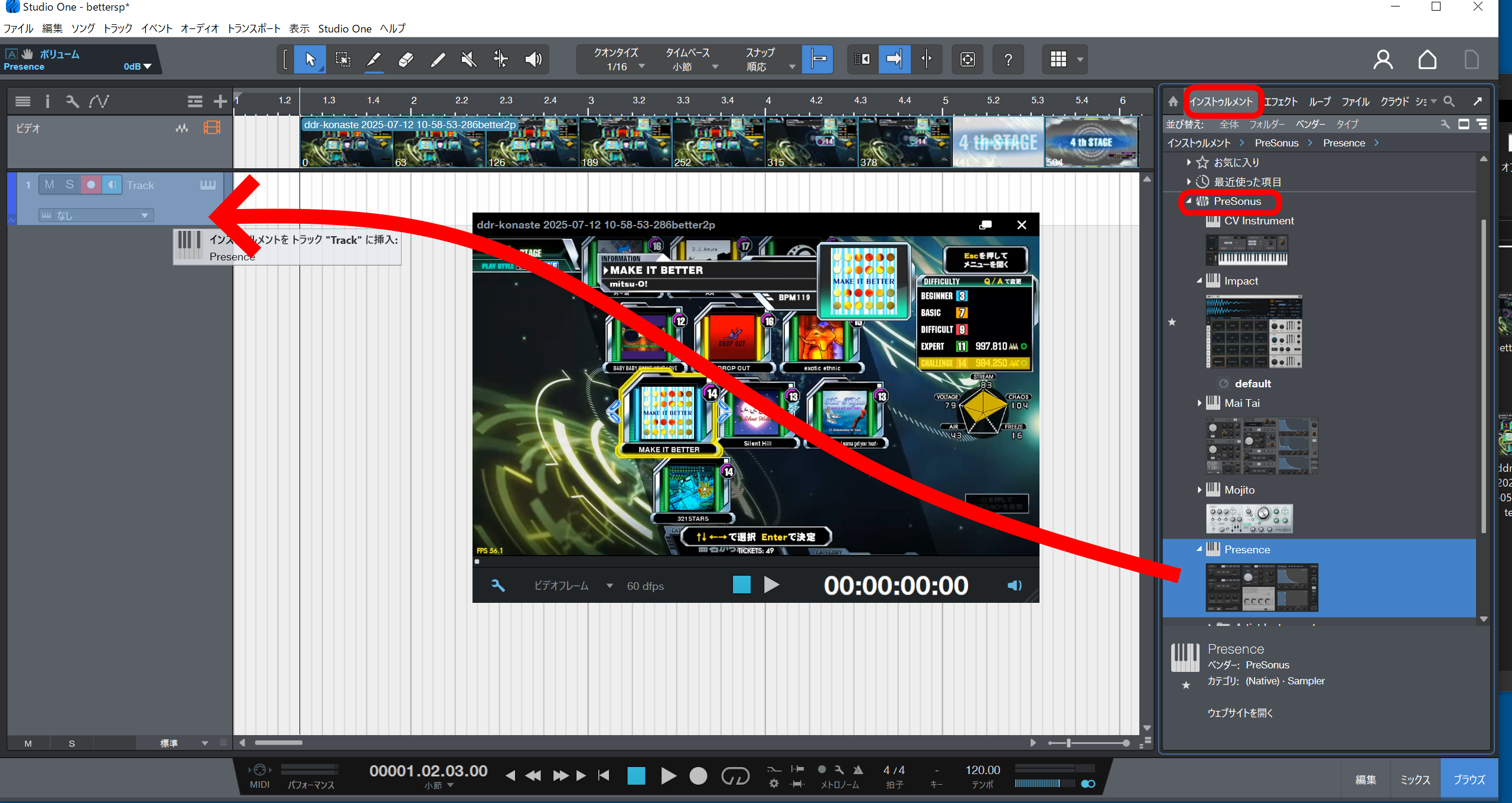The image size is (1512, 803).
Task: Toggle monitor on Track 1
Action: pyautogui.click(x=112, y=185)
